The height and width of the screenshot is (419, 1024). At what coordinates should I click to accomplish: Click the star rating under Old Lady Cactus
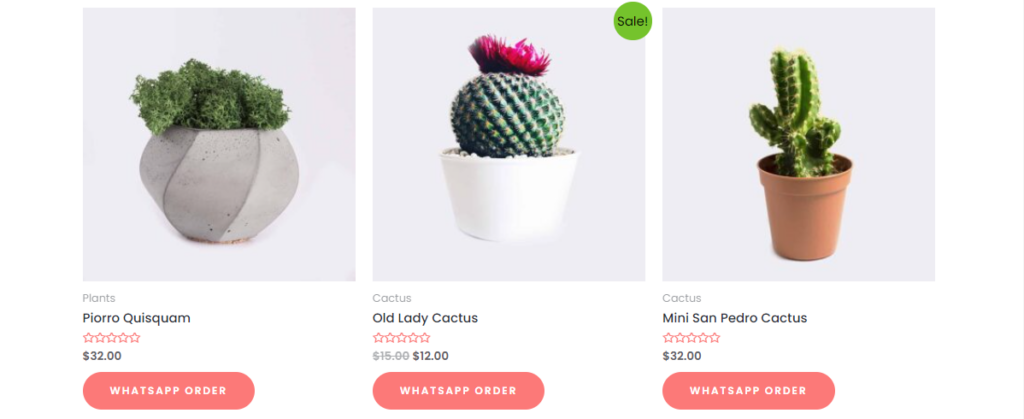click(401, 338)
